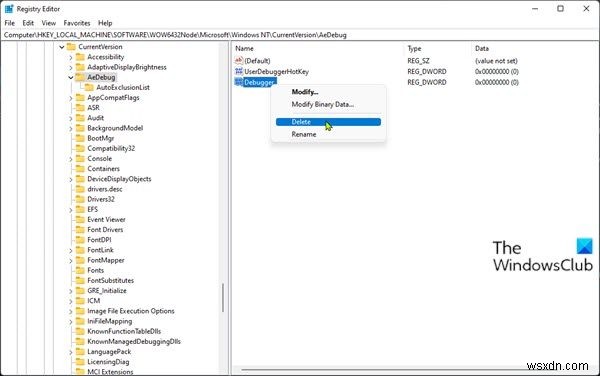Click the (Default) string value icon
The width and height of the screenshot is (600, 376).
coord(239,60)
